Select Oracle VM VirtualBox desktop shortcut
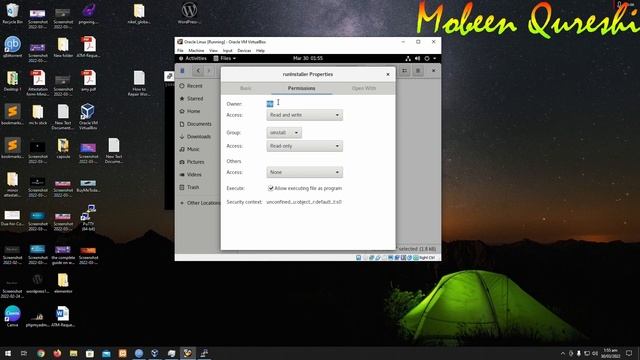The width and height of the screenshot is (640, 360). click(88, 116)
